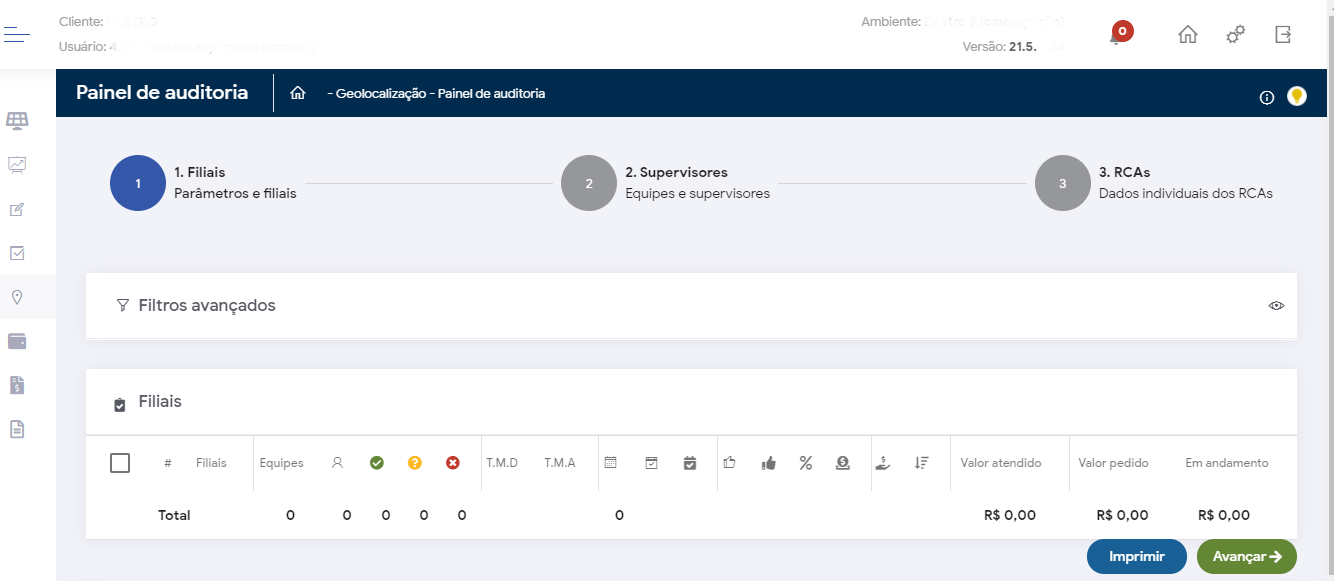Click the geolocation pin sidebar icon
This screenshot has width=1334, height=581.
(x=17, y=297)
